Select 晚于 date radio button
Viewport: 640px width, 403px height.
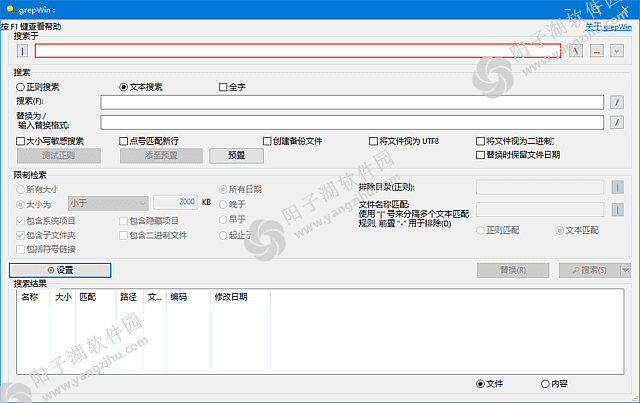click(x=232, y=204)
